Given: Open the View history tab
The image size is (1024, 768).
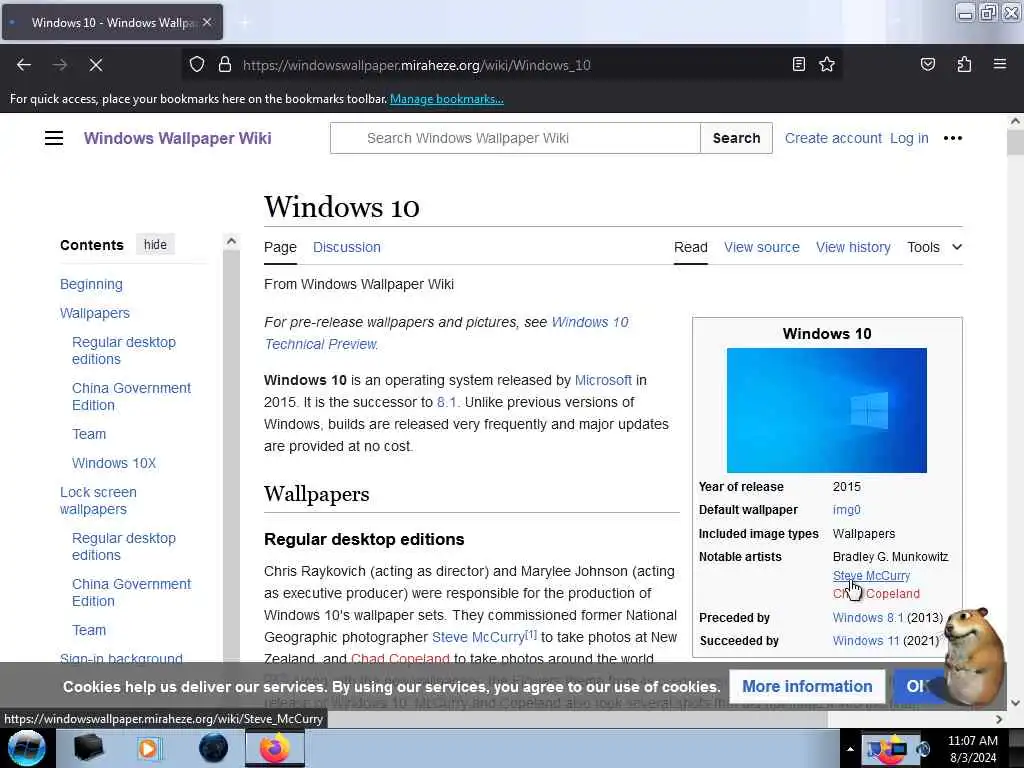Looking at the screenshot, I should coord(853,247).
